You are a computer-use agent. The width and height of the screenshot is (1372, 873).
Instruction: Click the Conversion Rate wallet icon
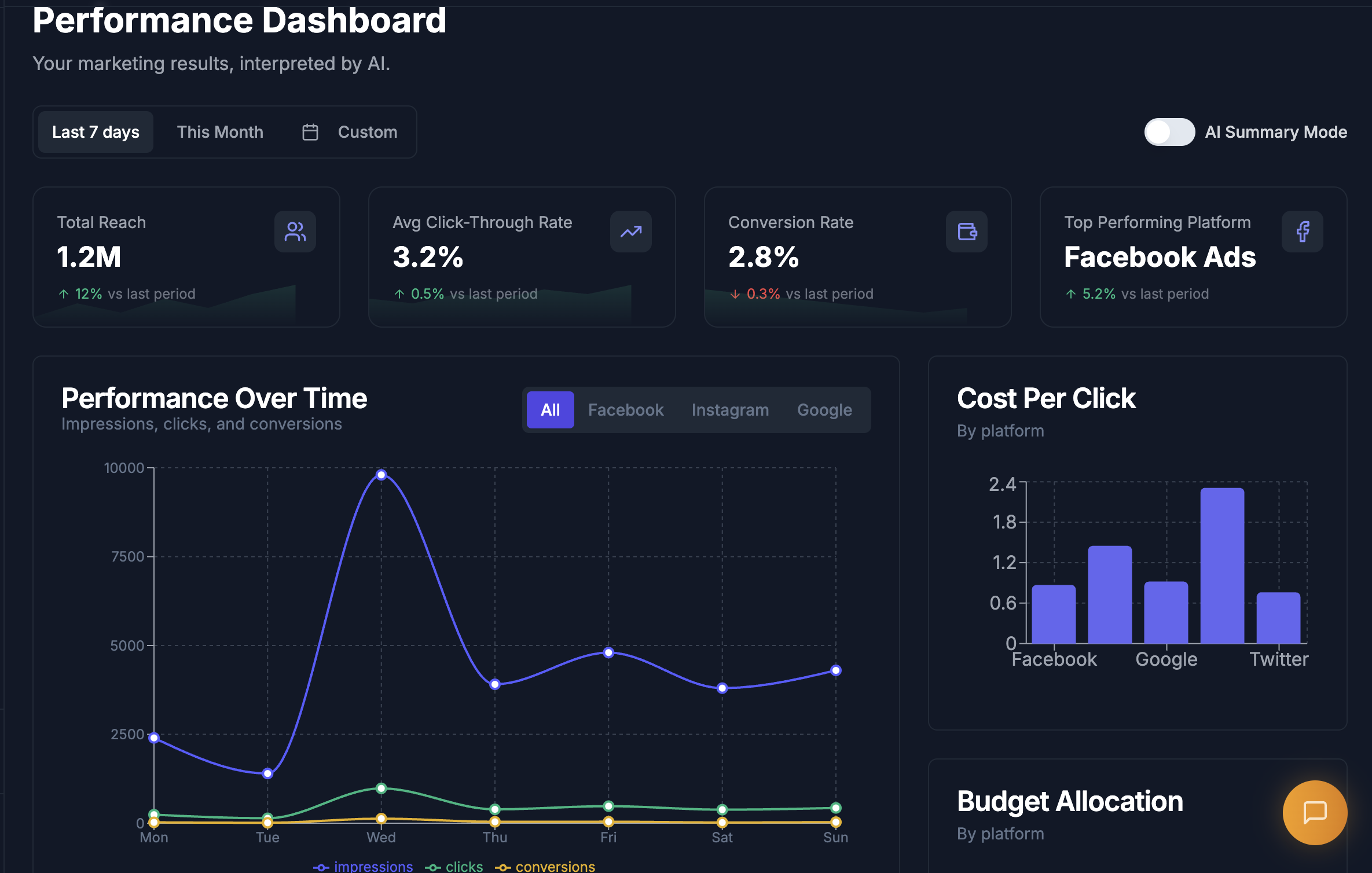click(966, 232)
